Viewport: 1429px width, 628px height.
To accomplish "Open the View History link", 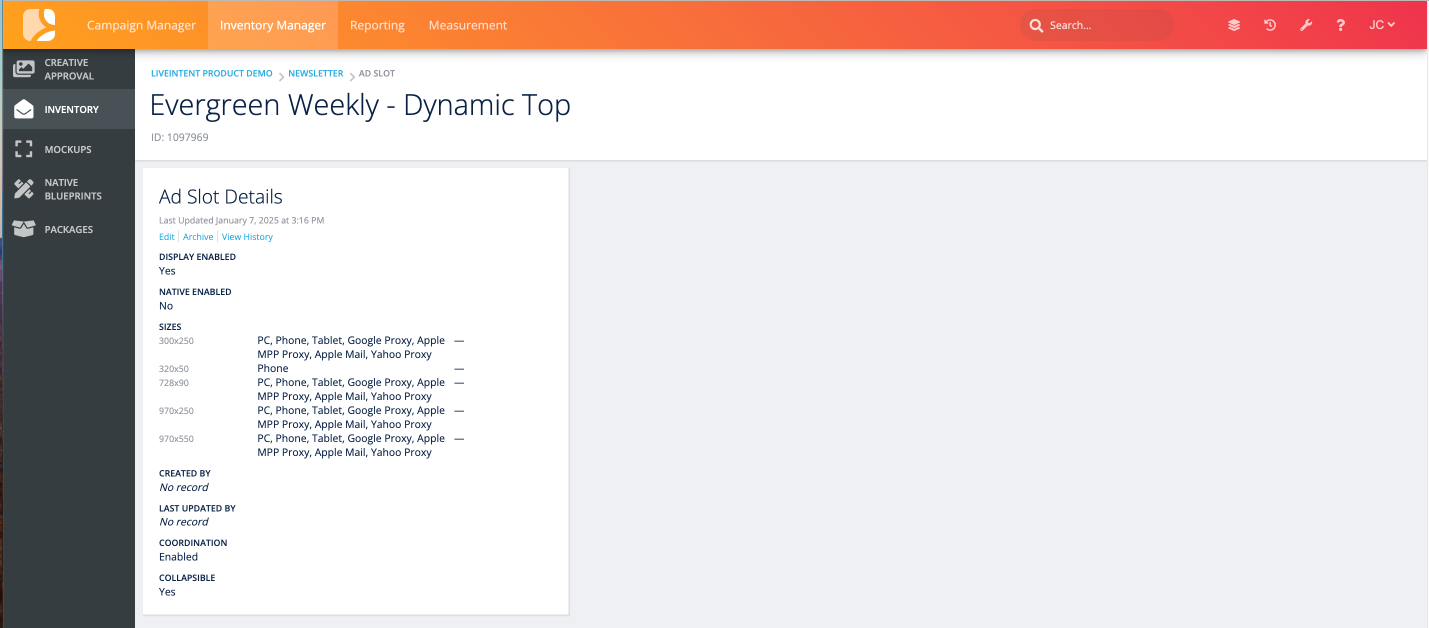I will (x=247, y=237).
